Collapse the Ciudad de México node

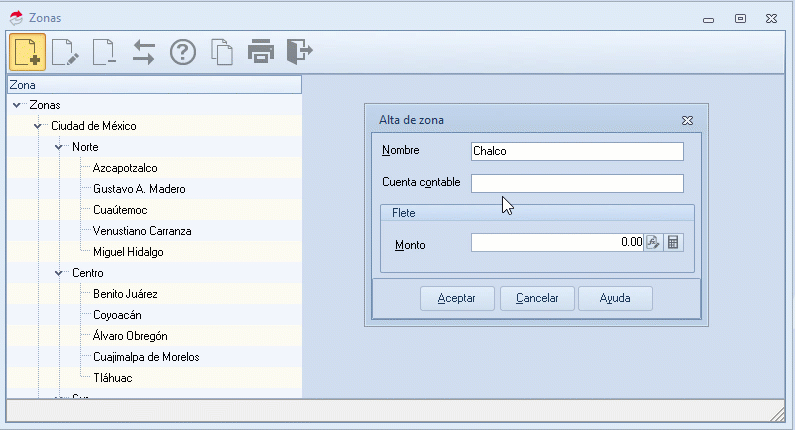(38, 126)
